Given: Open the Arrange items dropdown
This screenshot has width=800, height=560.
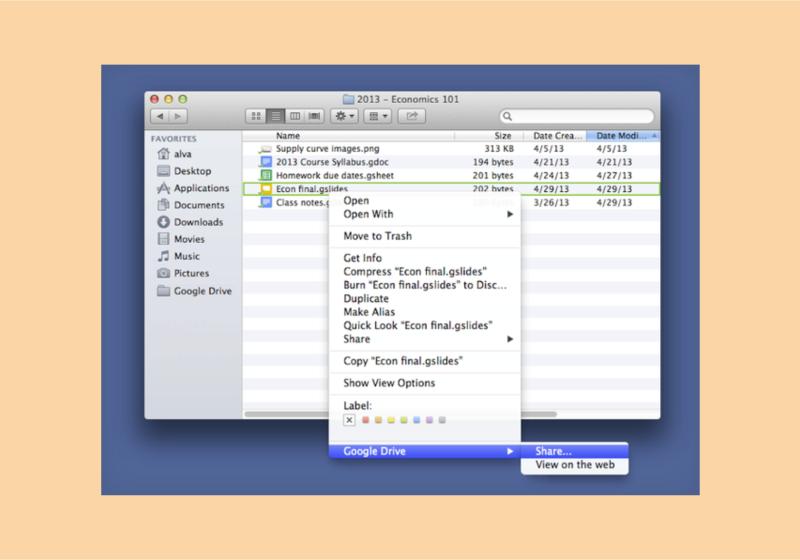Looking at the screenshot, I should (378, 117).
